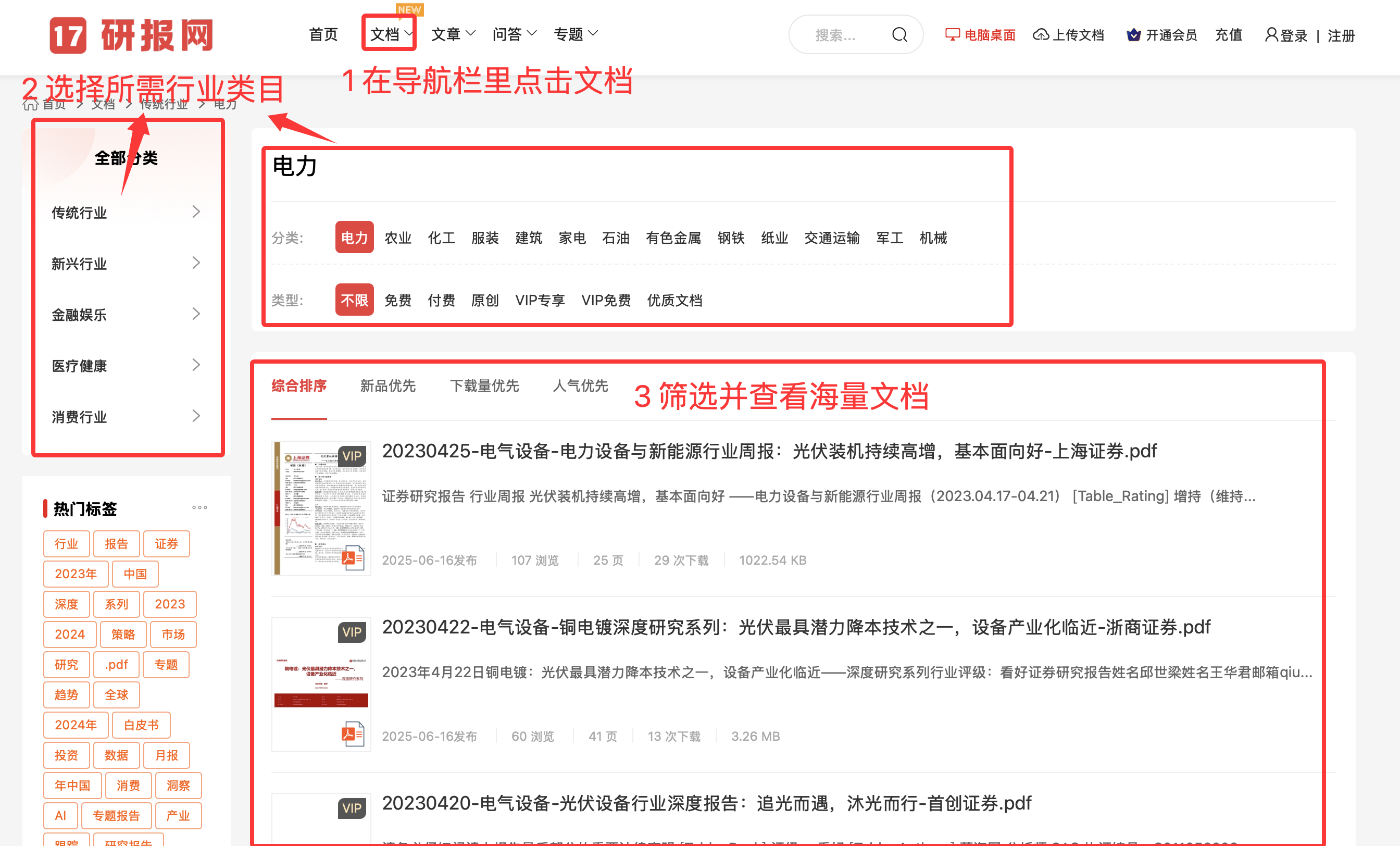Click 注册 link in header
Viewport: 1400px width, 846px height.
click(x=1341, y=35)
